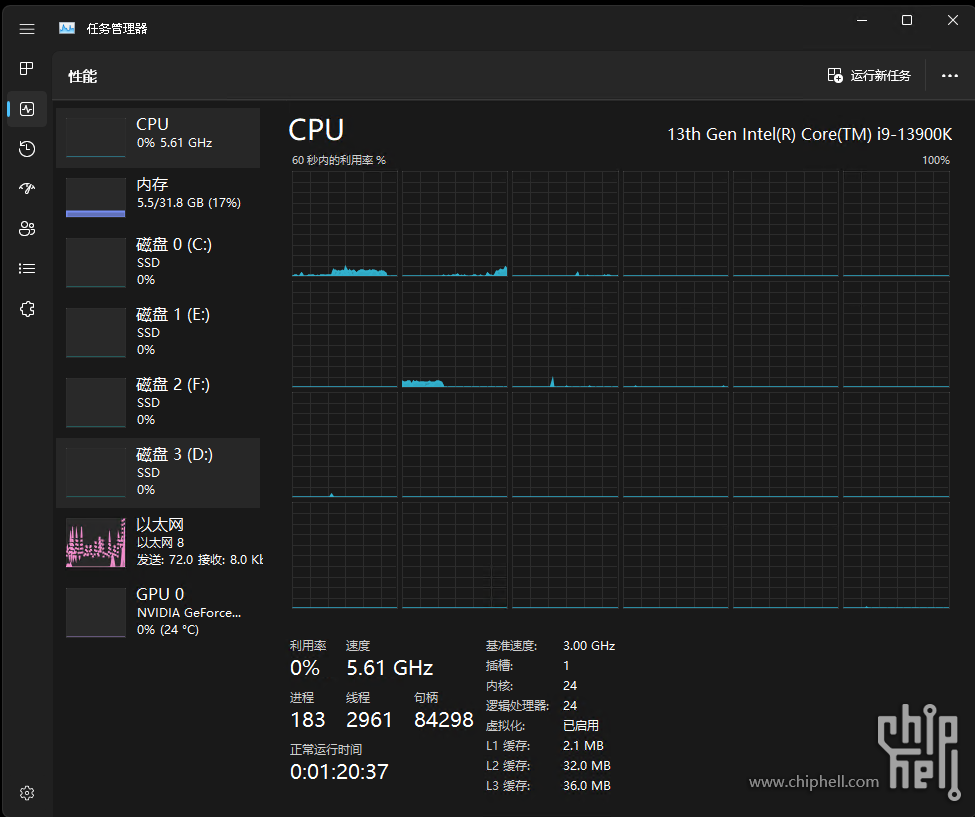
Task: Click 发送: 72.0 接收 network text
Action: [x=200, y=560]
